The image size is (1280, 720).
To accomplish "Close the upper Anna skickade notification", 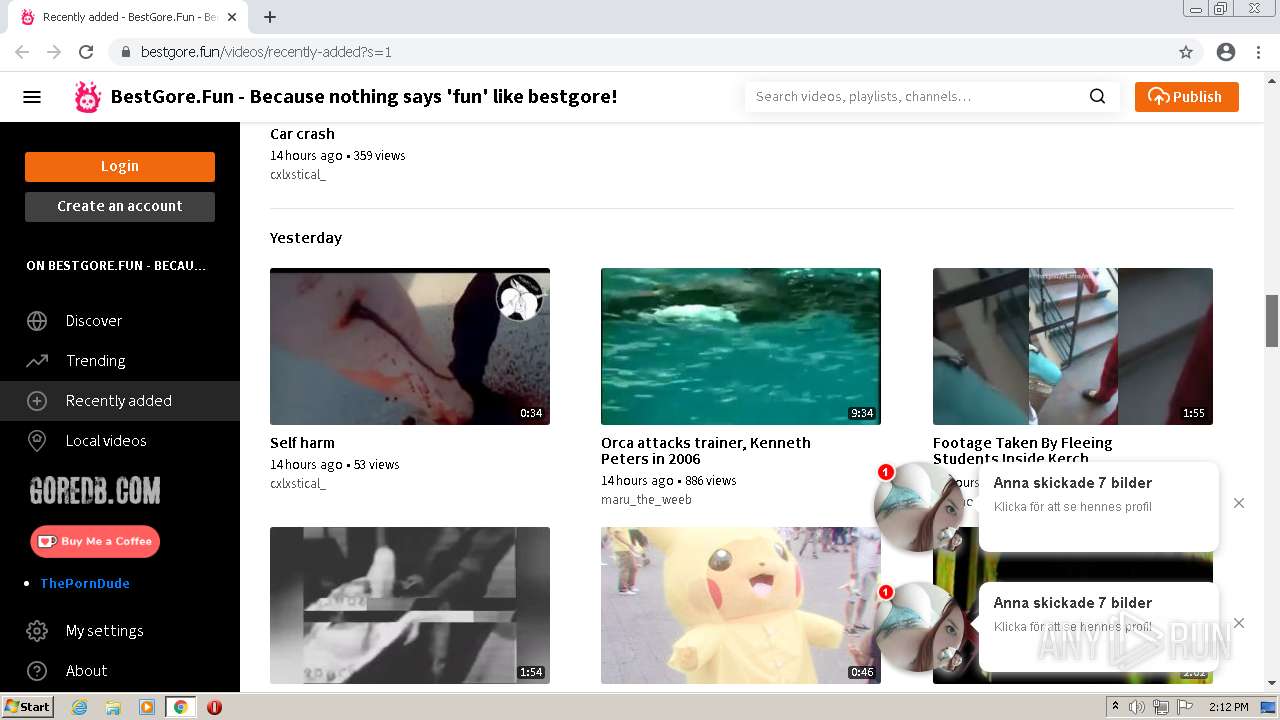I will 1239,503.
